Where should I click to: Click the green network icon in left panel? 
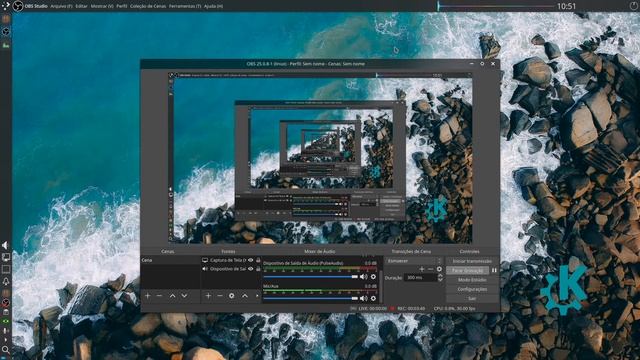6,322
